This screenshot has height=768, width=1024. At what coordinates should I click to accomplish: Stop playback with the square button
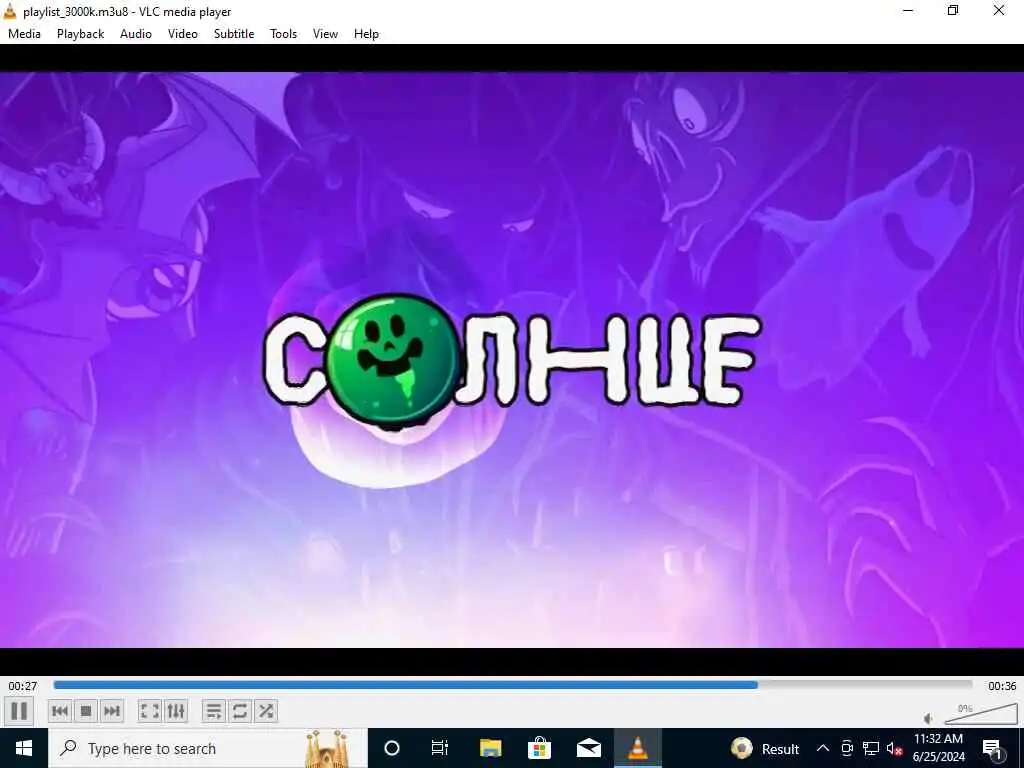click(86, 711)
